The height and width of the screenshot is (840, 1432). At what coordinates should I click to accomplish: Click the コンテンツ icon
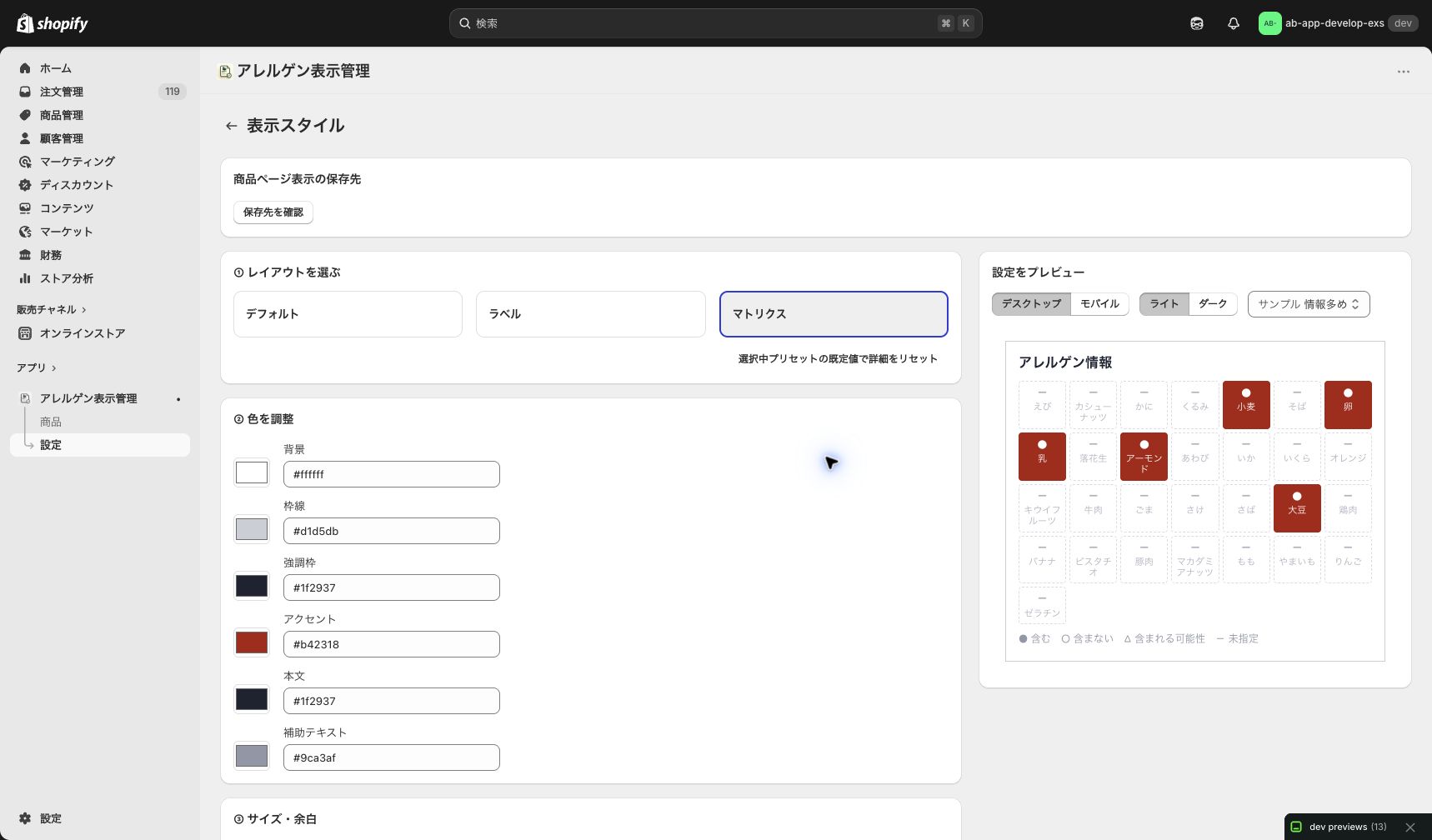click(x=25, y=208)
